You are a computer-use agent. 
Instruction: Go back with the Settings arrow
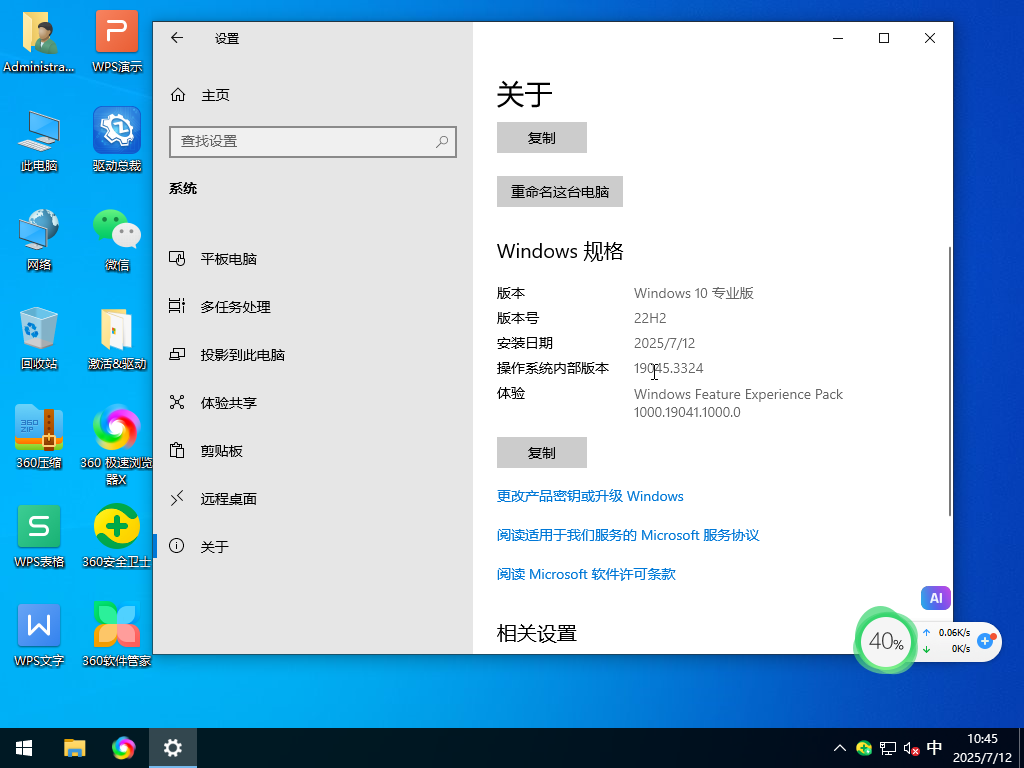[x=177, y=38]
